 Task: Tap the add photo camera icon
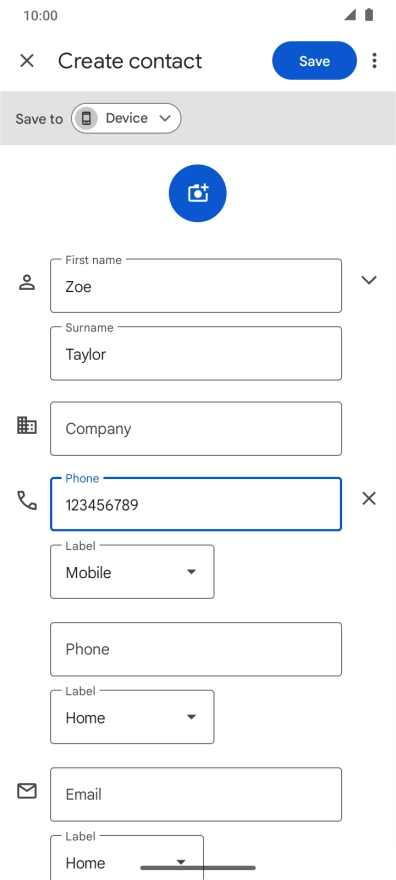(x=197, y=193)
